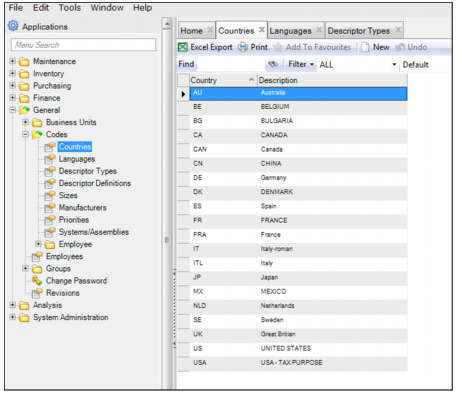Screen dimensions: 462x397
Task: Click the New document icon
Action: 365,47
